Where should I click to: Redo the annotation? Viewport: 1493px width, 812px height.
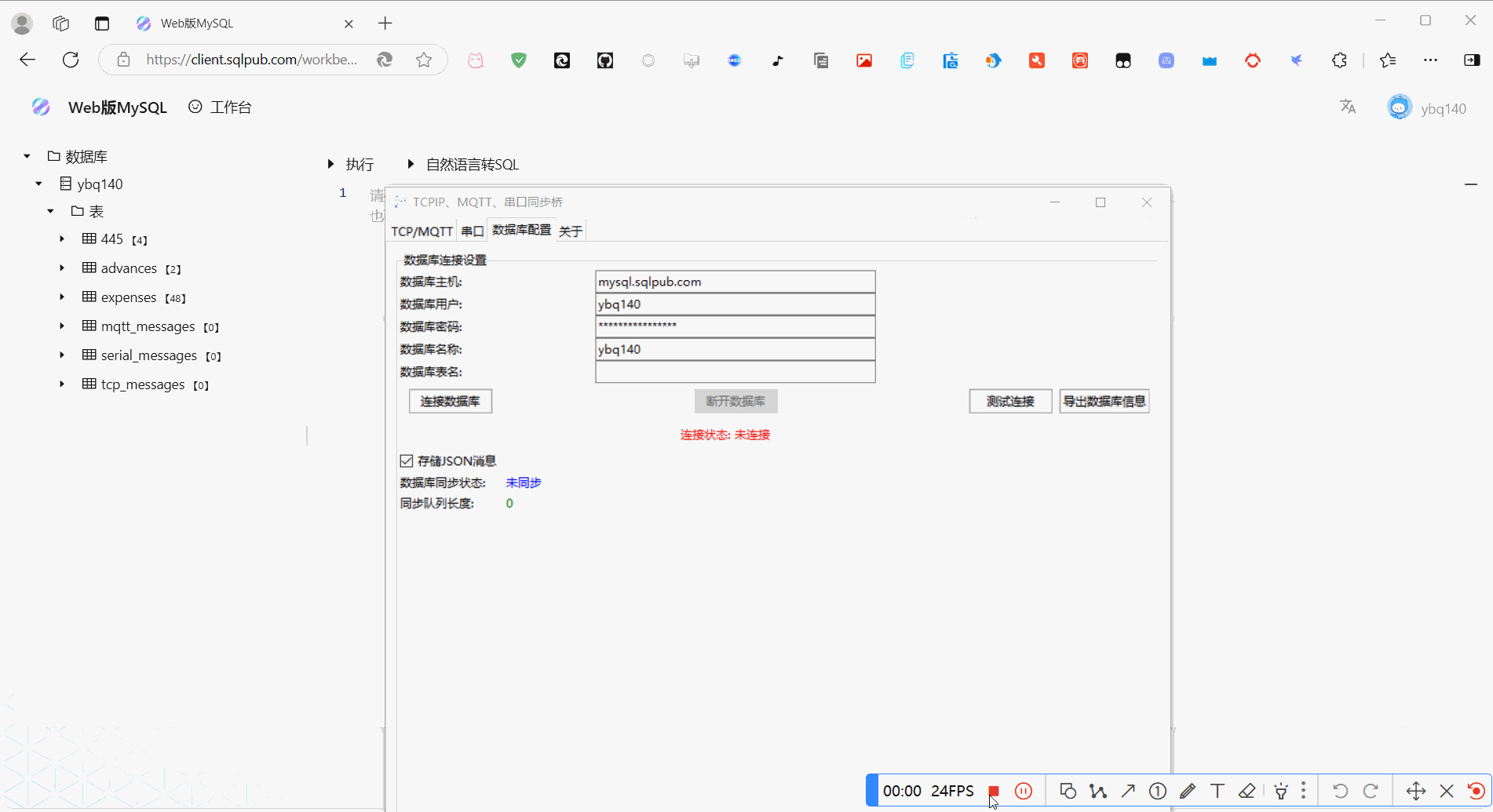coord(1371,791)
